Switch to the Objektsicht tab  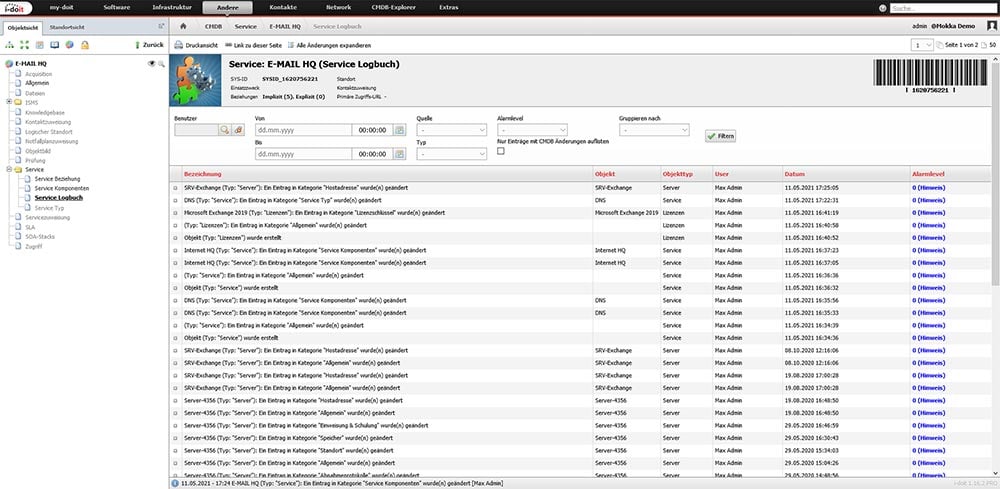coord(24,27)
